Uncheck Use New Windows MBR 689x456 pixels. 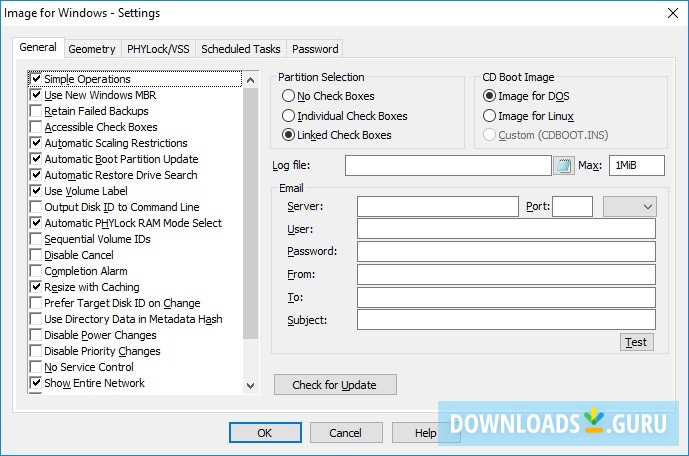click(36, 95)
